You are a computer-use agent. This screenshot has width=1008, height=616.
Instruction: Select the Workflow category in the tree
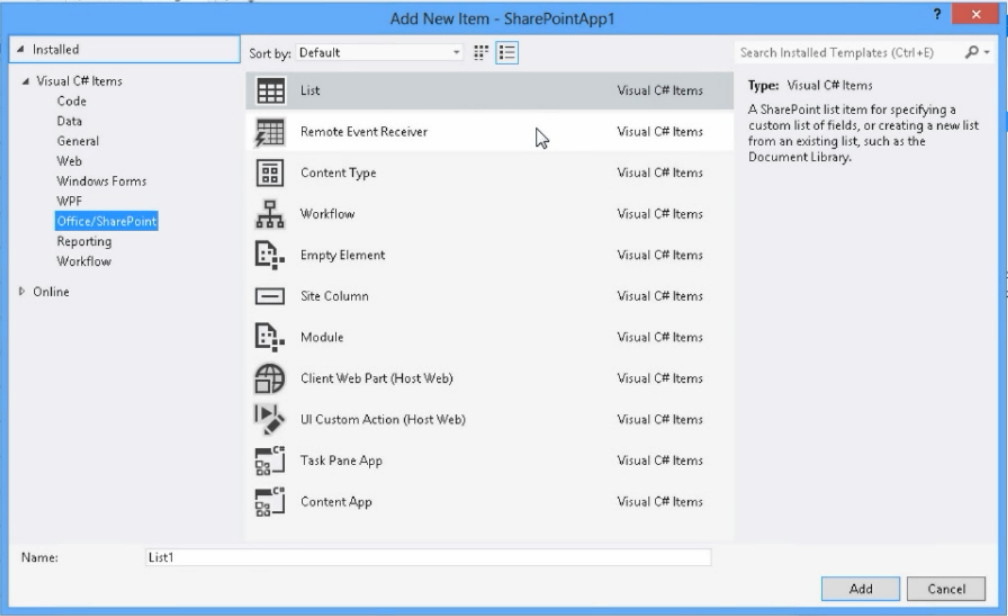[84, 262]
